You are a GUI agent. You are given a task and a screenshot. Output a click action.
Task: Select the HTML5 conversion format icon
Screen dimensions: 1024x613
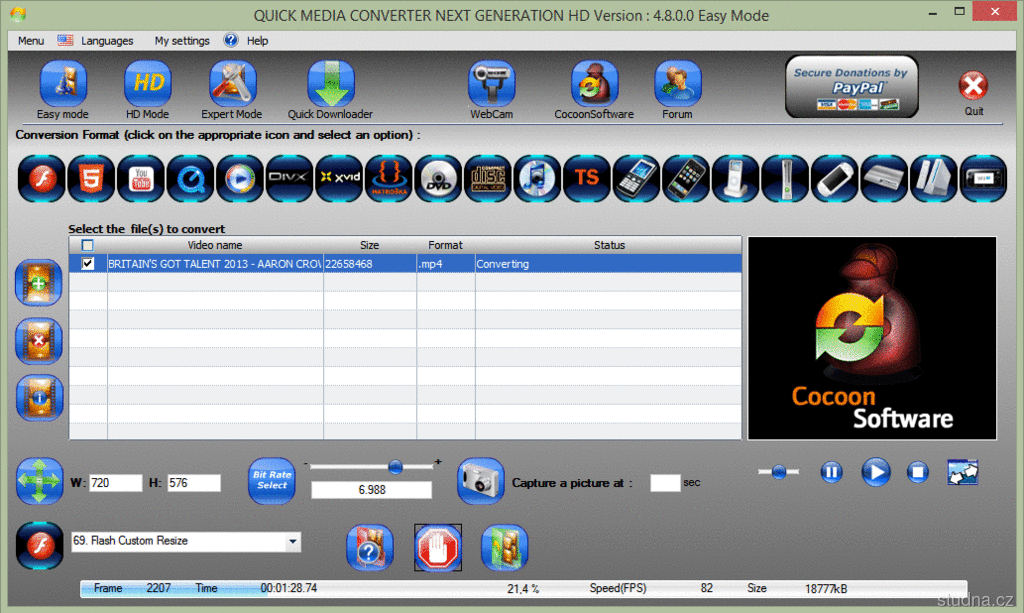point(91,179)
